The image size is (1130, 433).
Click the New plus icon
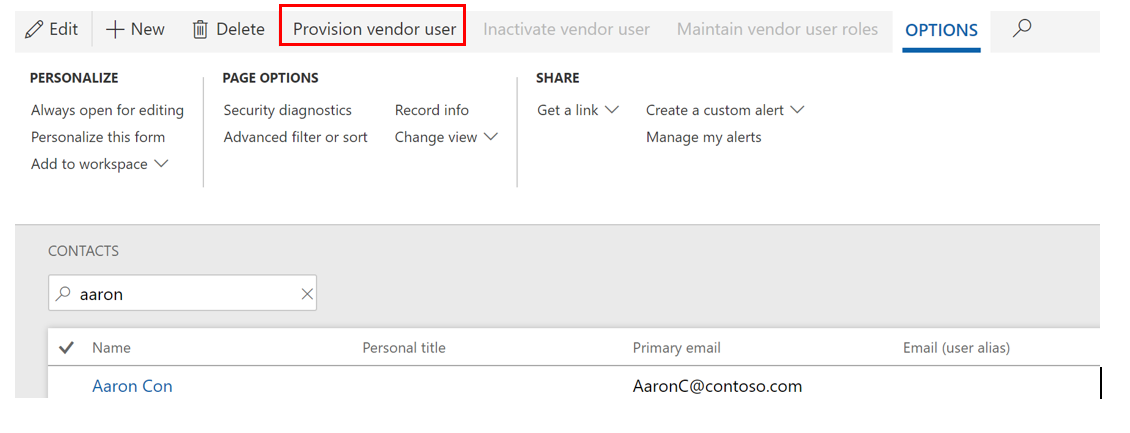coord(115,30)
